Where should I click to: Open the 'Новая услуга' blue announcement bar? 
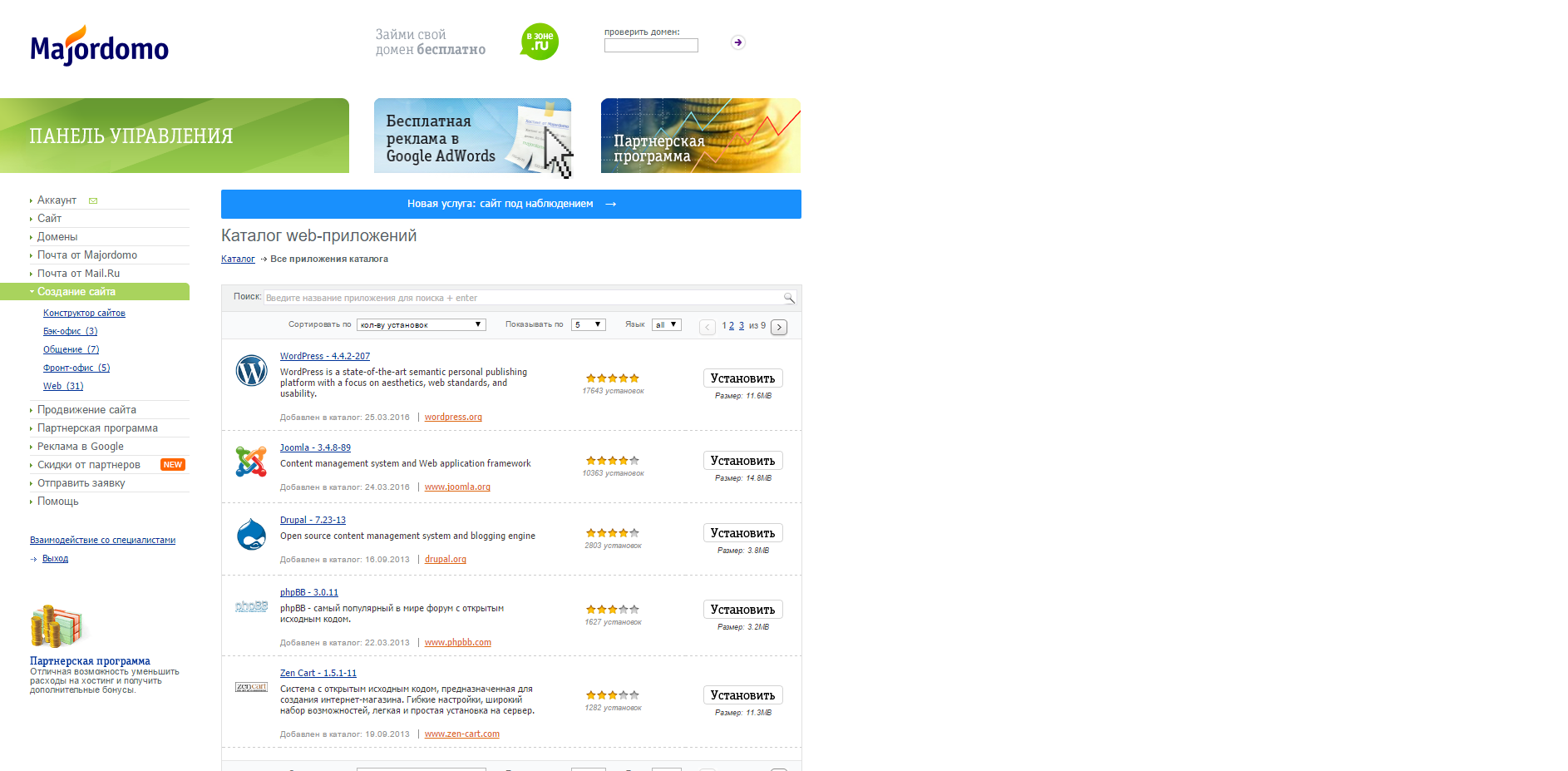[511, 204]
